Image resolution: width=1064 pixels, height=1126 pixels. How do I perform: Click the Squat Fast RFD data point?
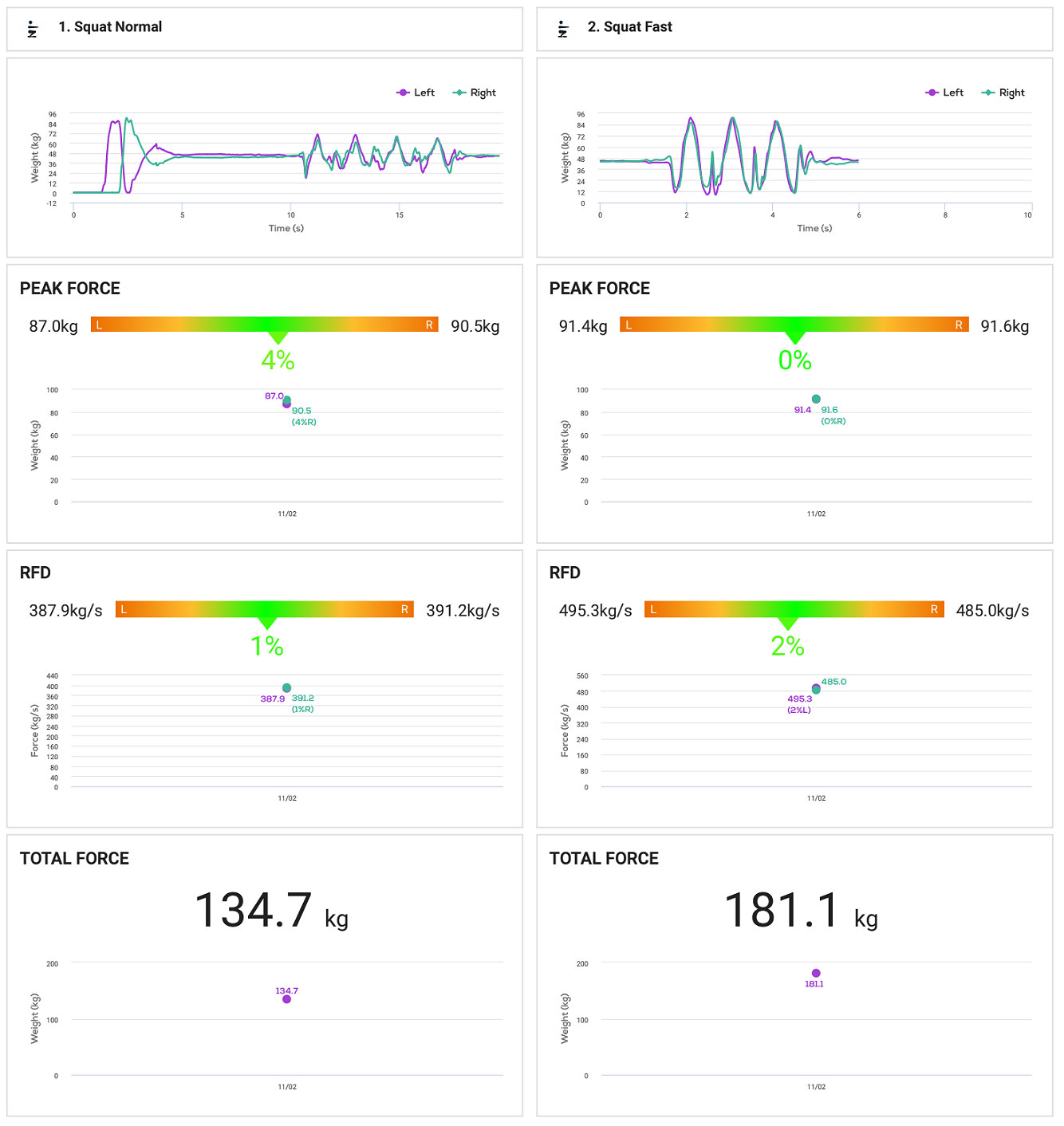click(816, 689)
